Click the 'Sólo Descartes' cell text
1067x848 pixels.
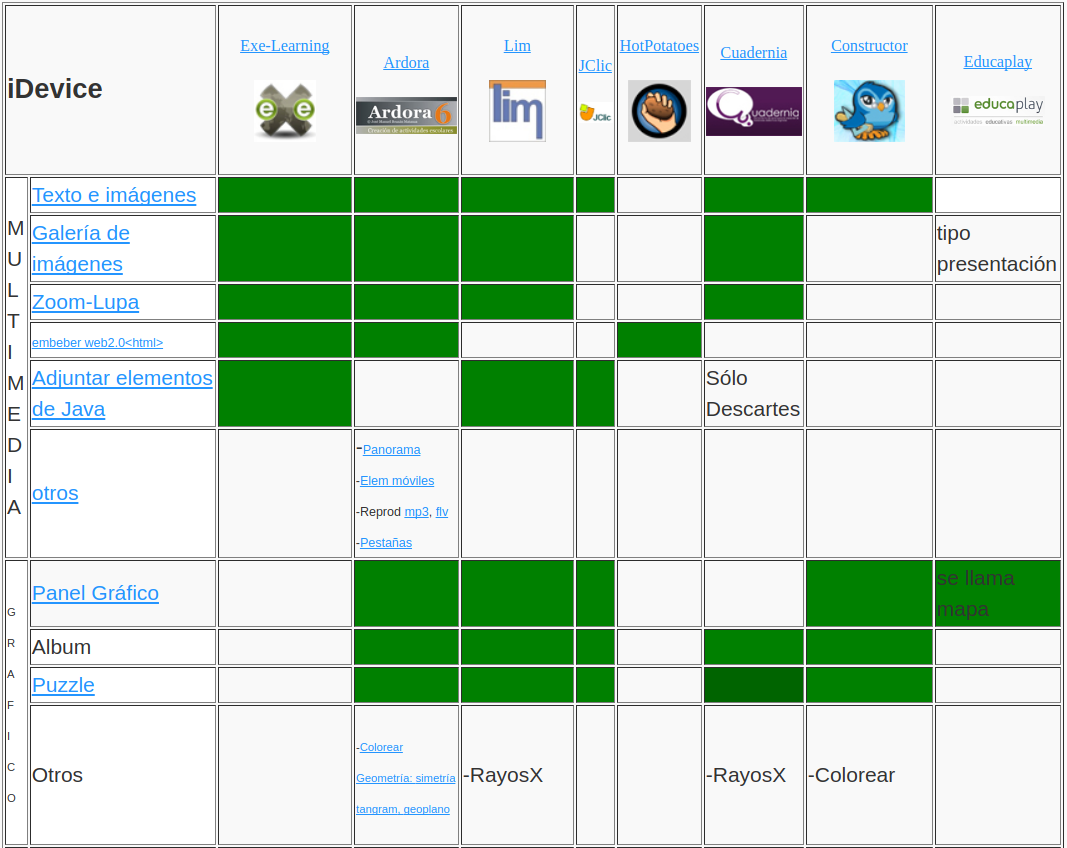[753, 393]
